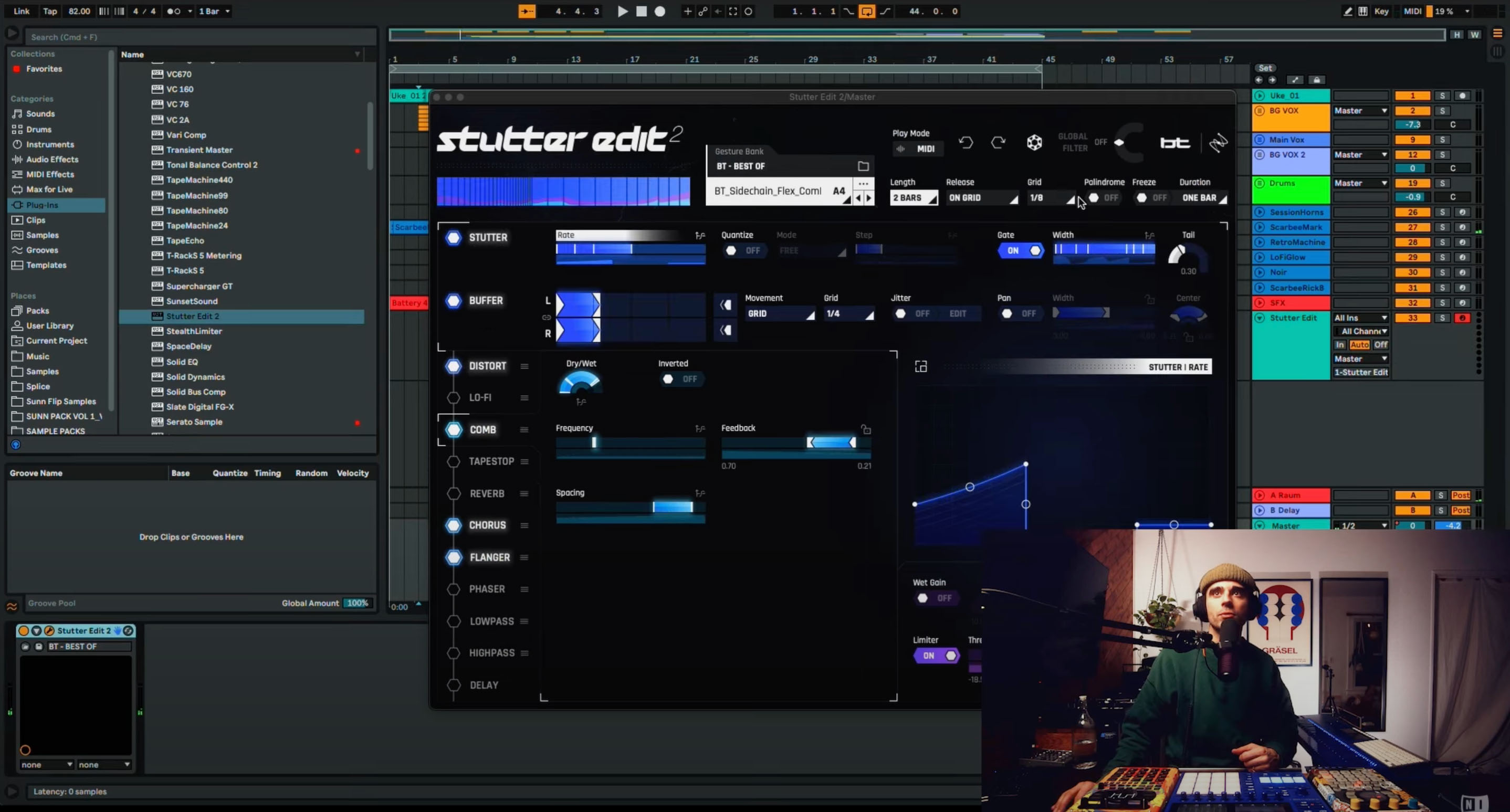
Task: Open the top Grid 1/8 dropdown
Action: (x=1052, y=198)
